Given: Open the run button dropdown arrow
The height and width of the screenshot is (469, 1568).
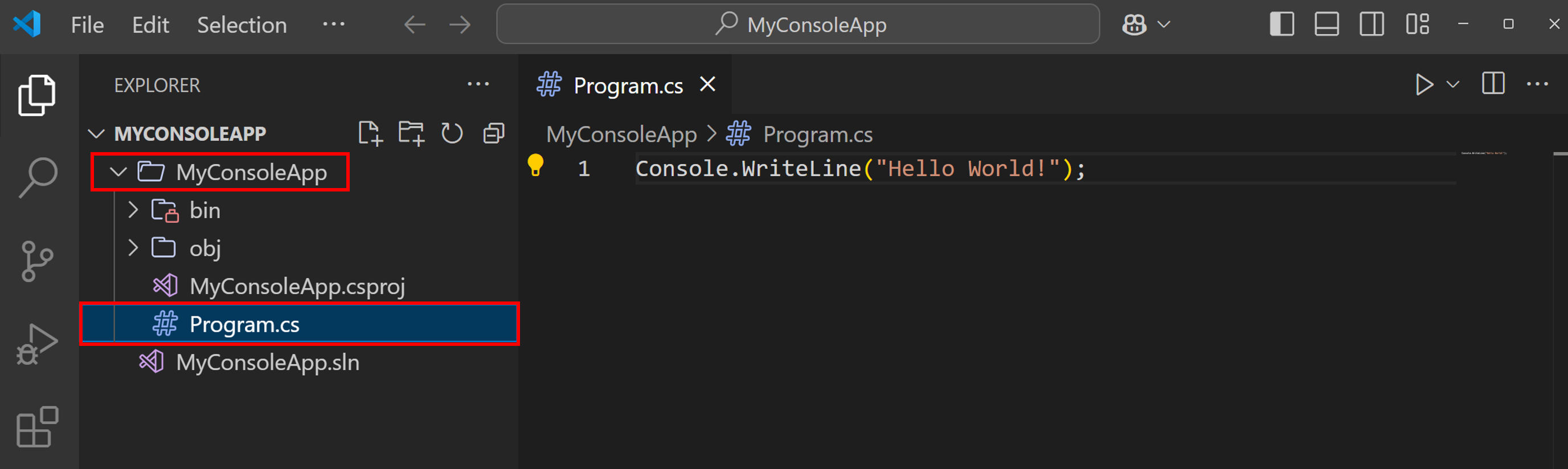Looking at the screenshot, I should [x=1453, y=85].
